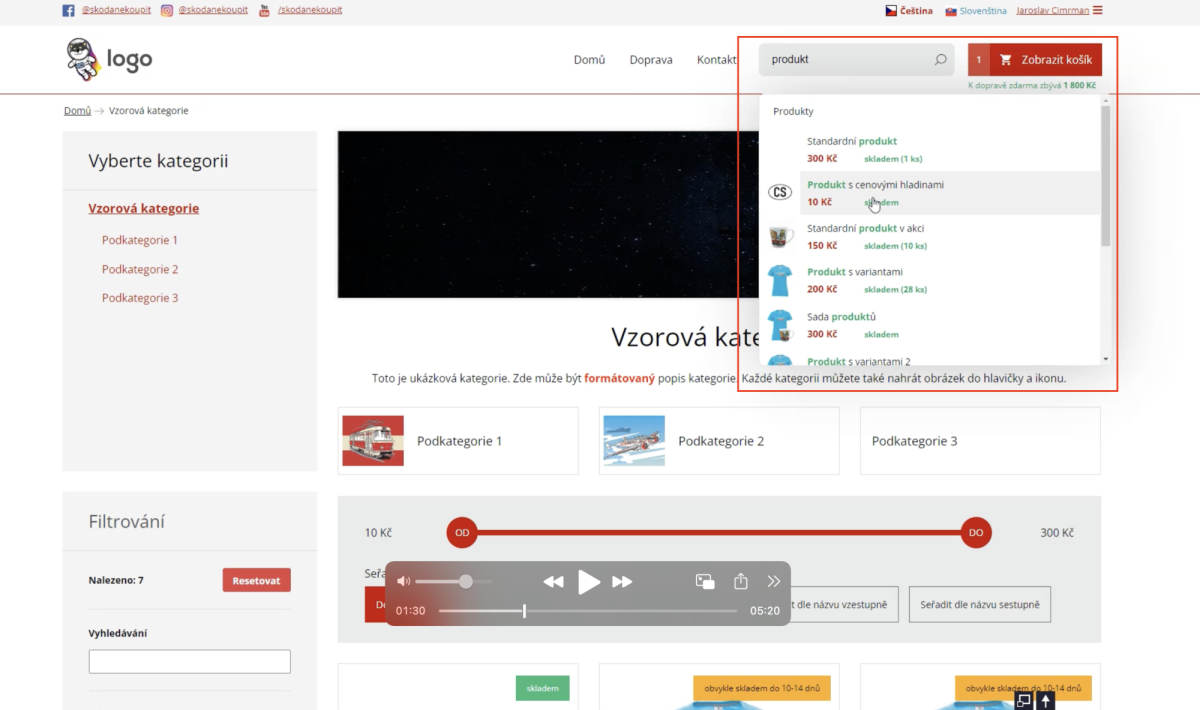The height and width of the screenshot is (710, 1200).
Task: Open Podkategorie 2 in the sidebar
Action: tap(140, 269)
